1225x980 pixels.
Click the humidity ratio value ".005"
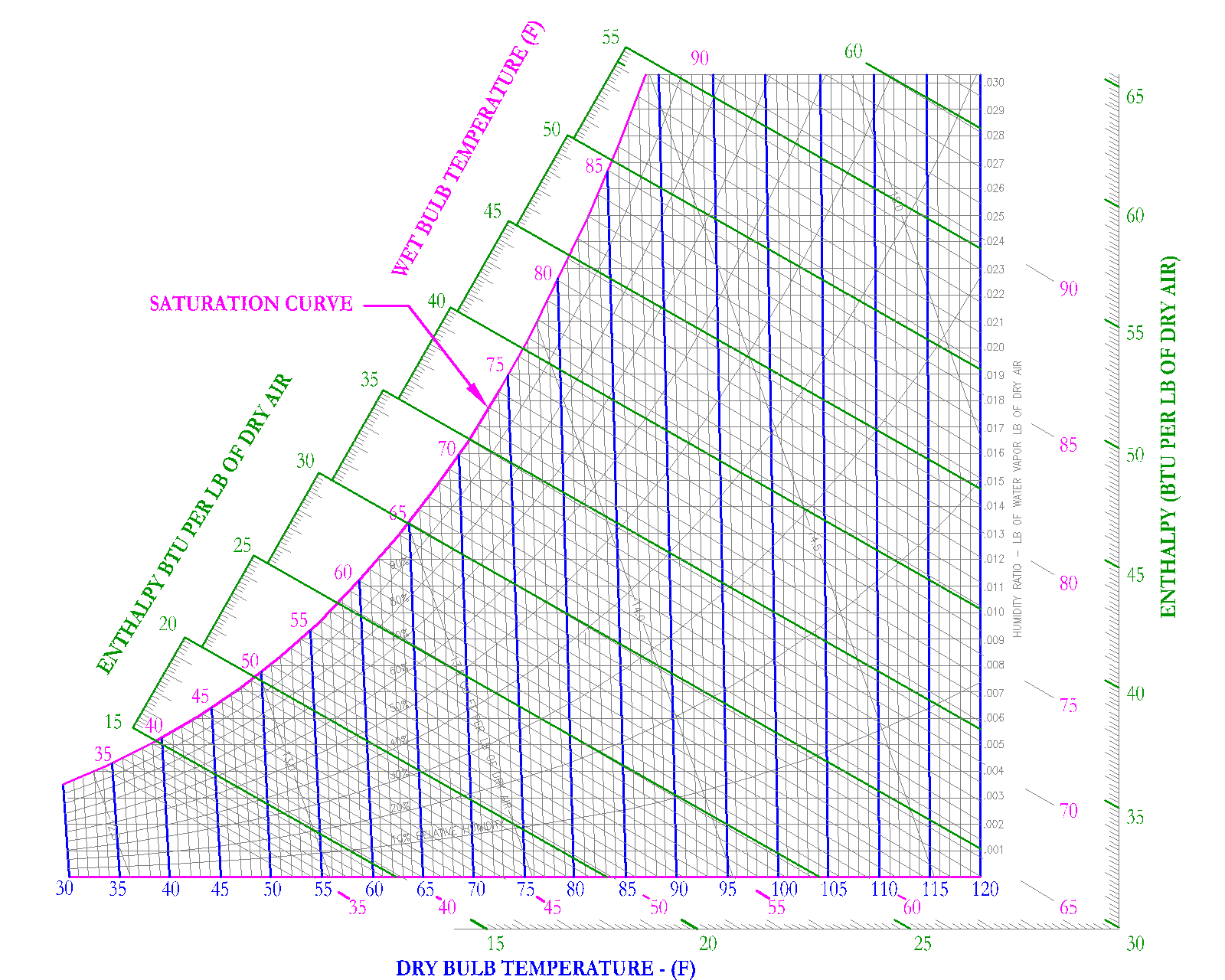click(x=995, y=745)
